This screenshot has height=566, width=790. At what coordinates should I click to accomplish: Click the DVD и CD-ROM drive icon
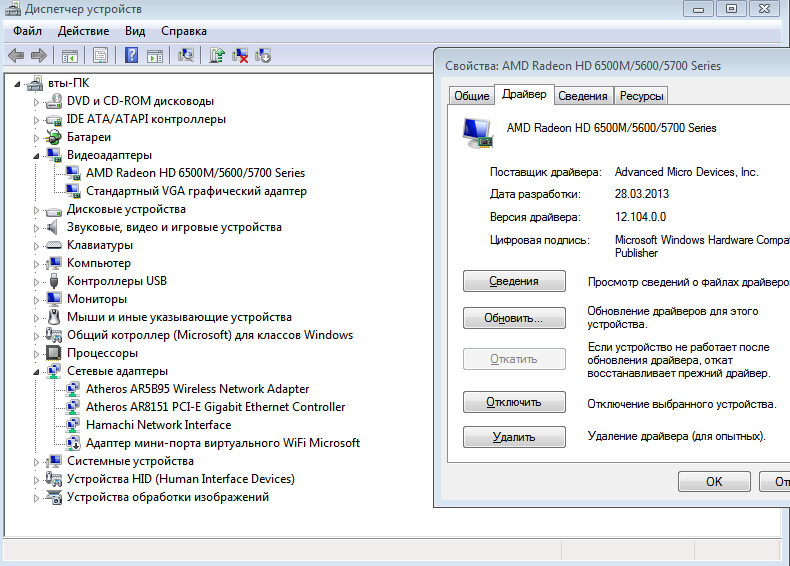(x=53, y=101)
